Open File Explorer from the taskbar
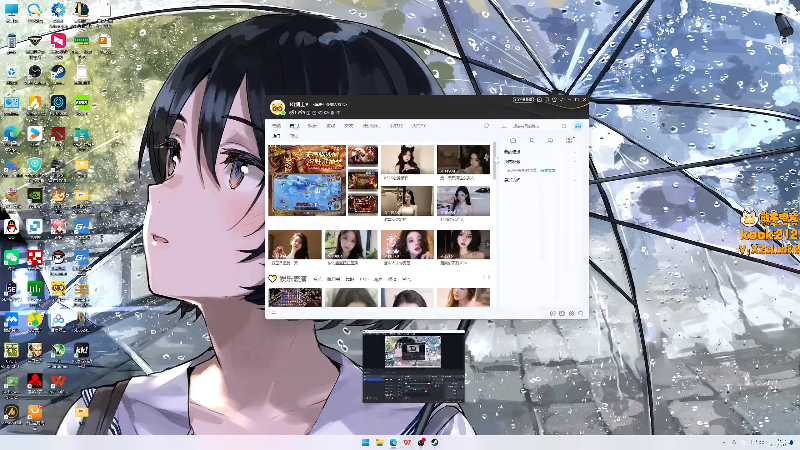 (x=380, y=442)
